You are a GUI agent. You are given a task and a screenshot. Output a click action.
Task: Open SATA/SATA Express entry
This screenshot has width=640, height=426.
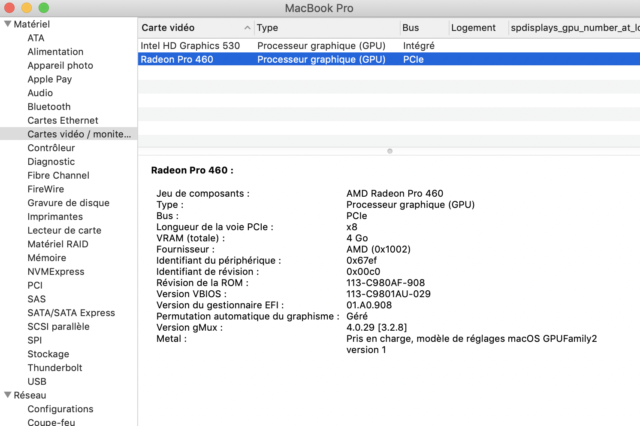71,313
